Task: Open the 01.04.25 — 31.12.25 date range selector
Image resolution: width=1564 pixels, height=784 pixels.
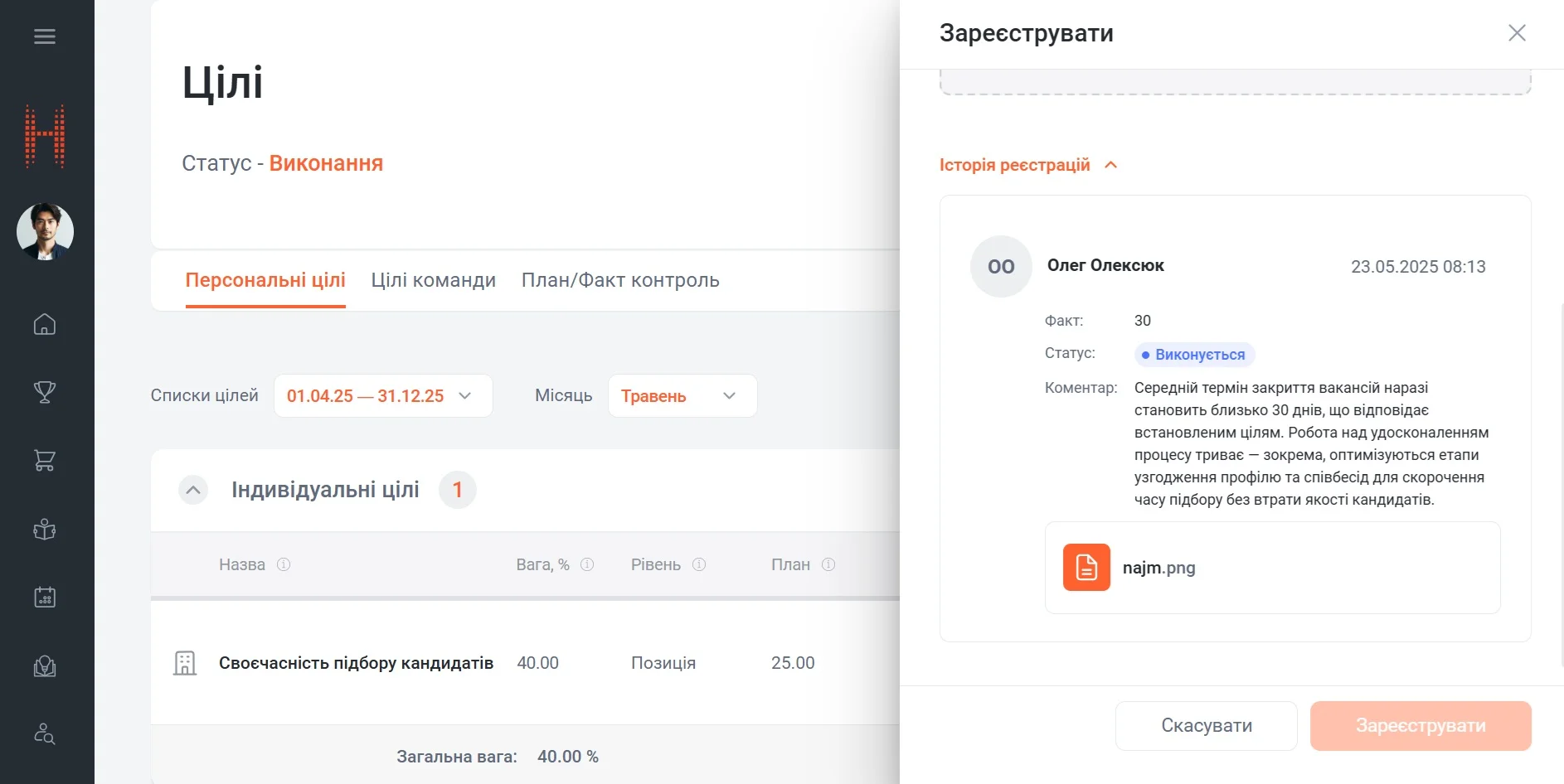Action: click(382, 395)
